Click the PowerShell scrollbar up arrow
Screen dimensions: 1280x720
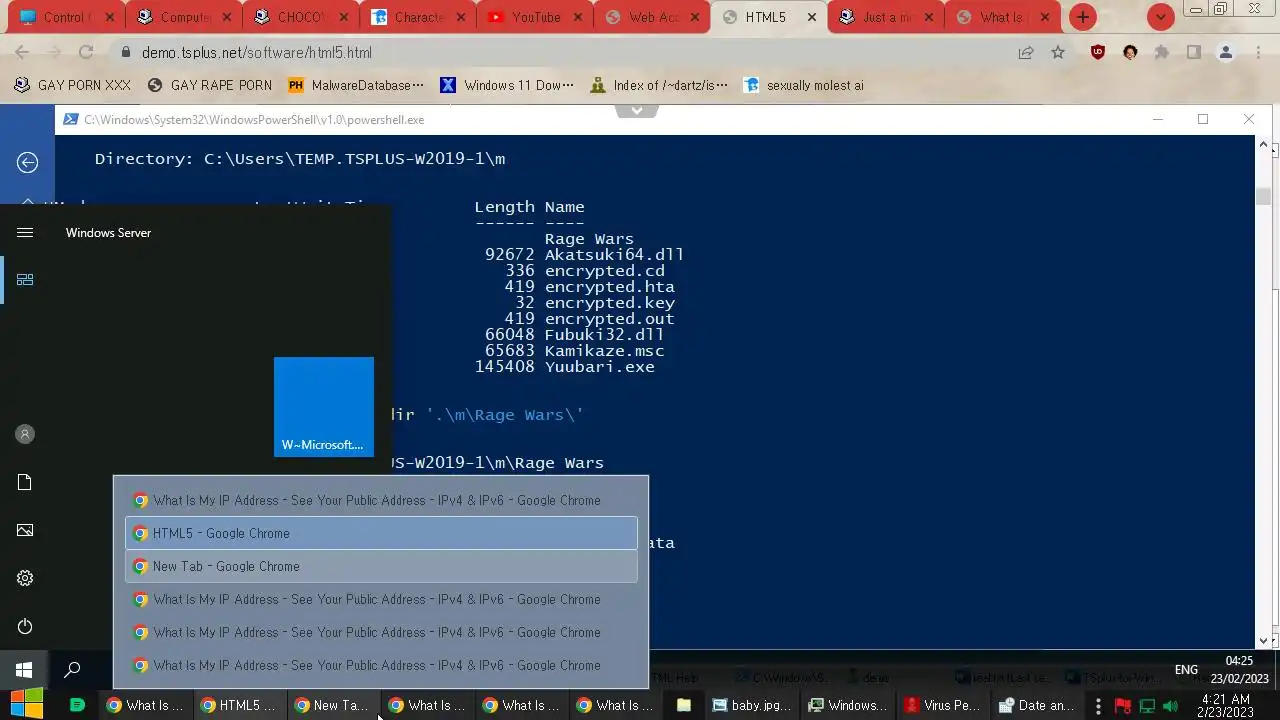tap(1263, 146)
